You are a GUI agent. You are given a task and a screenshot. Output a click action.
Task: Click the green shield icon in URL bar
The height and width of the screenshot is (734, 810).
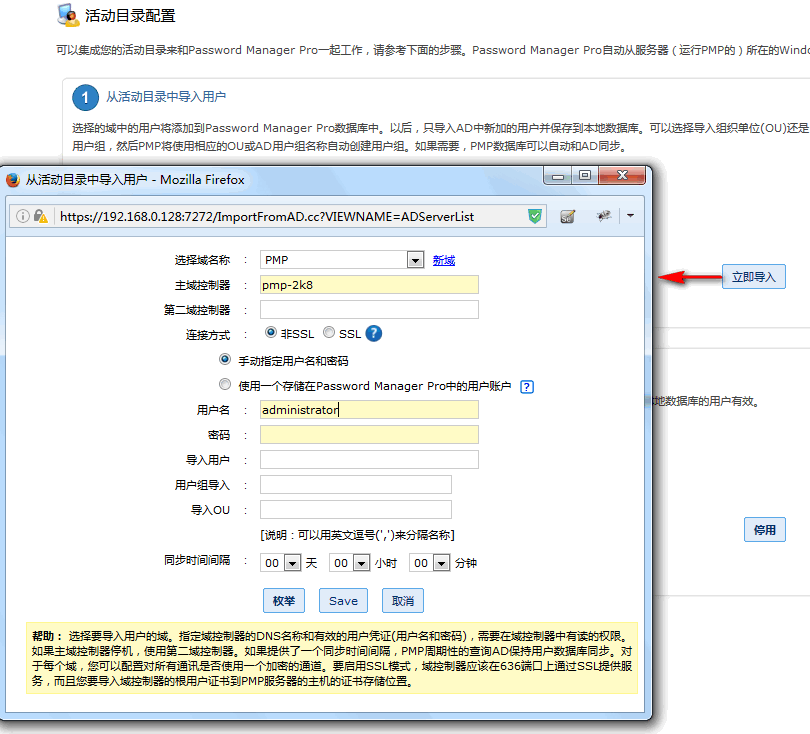(535, 216)
